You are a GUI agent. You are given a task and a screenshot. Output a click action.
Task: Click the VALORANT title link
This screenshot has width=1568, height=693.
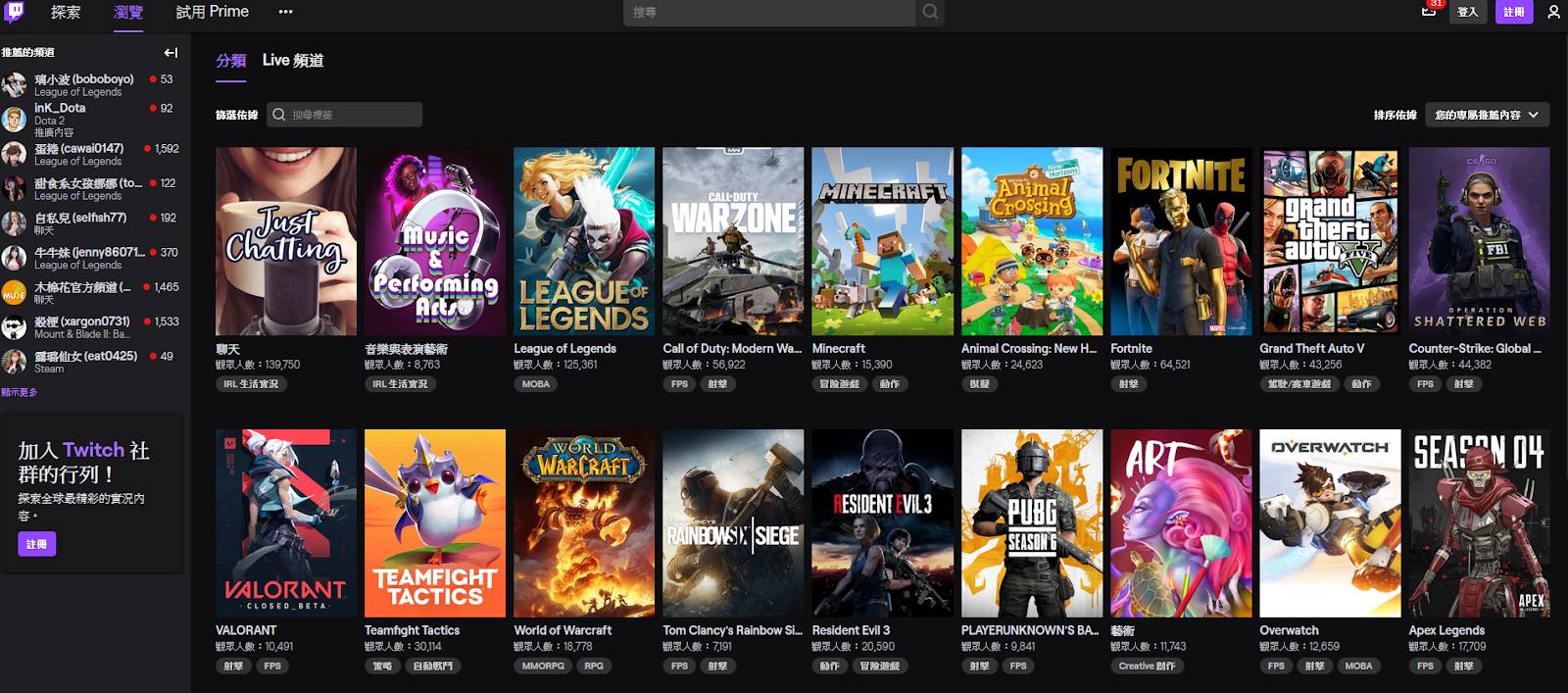point(246,631)
